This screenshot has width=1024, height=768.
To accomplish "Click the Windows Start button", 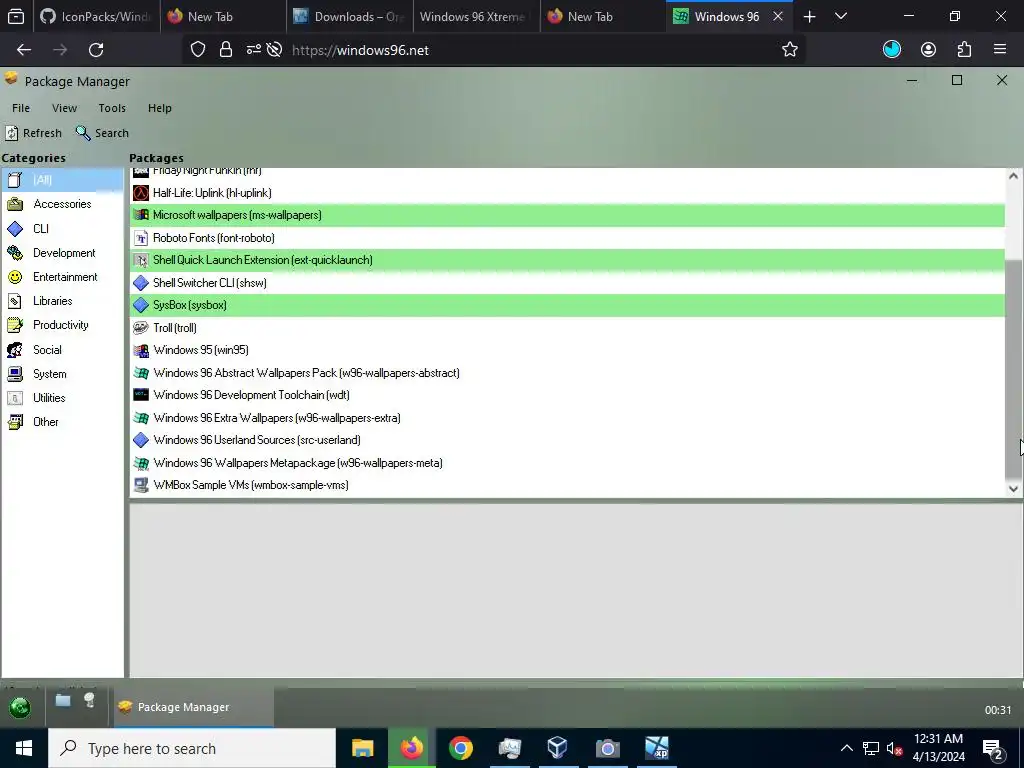I will [24, 748].
